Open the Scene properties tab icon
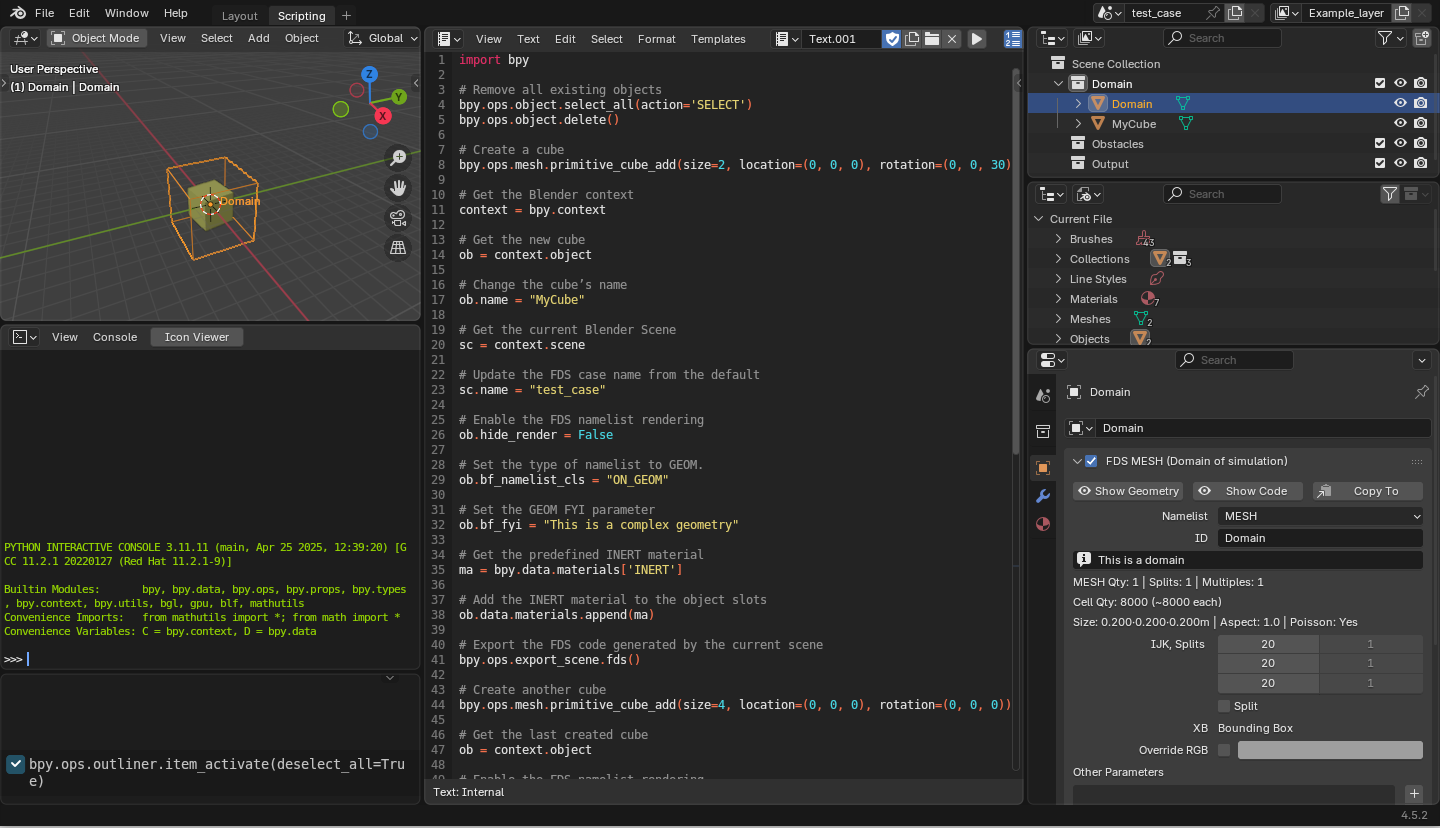Viewport: 1440px width, 828px height. click(1043, 395)
